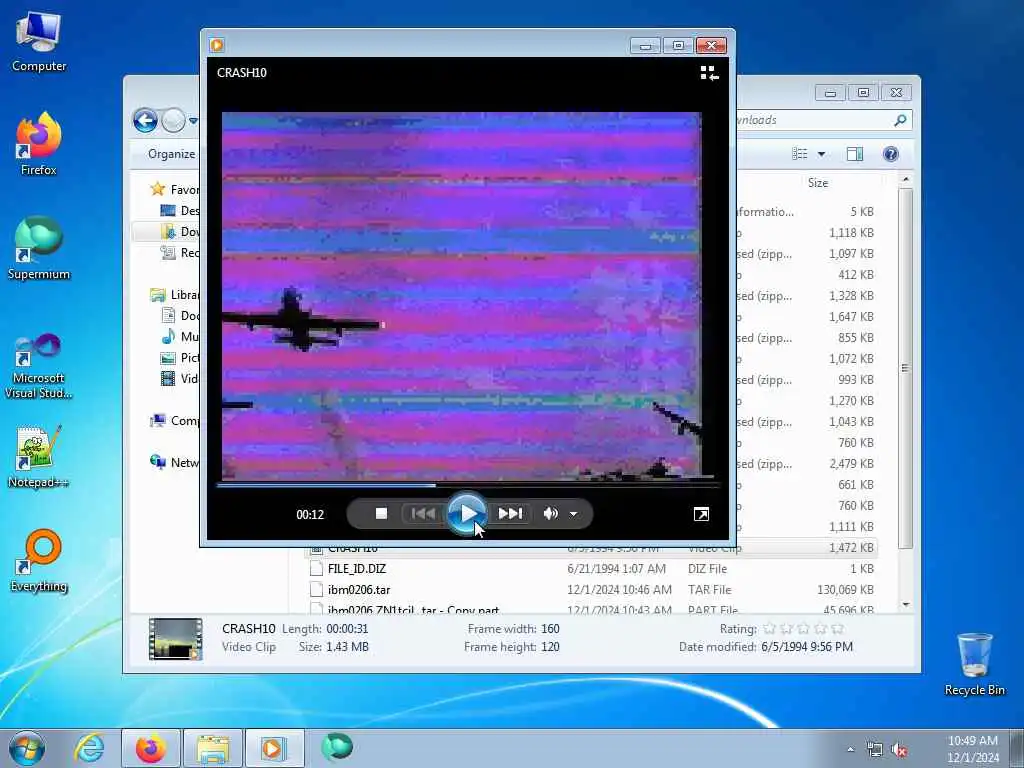Open the taskbar clock
Image resolution: width=1024 pixels, height=768 pixels.
tap(973, 749)
